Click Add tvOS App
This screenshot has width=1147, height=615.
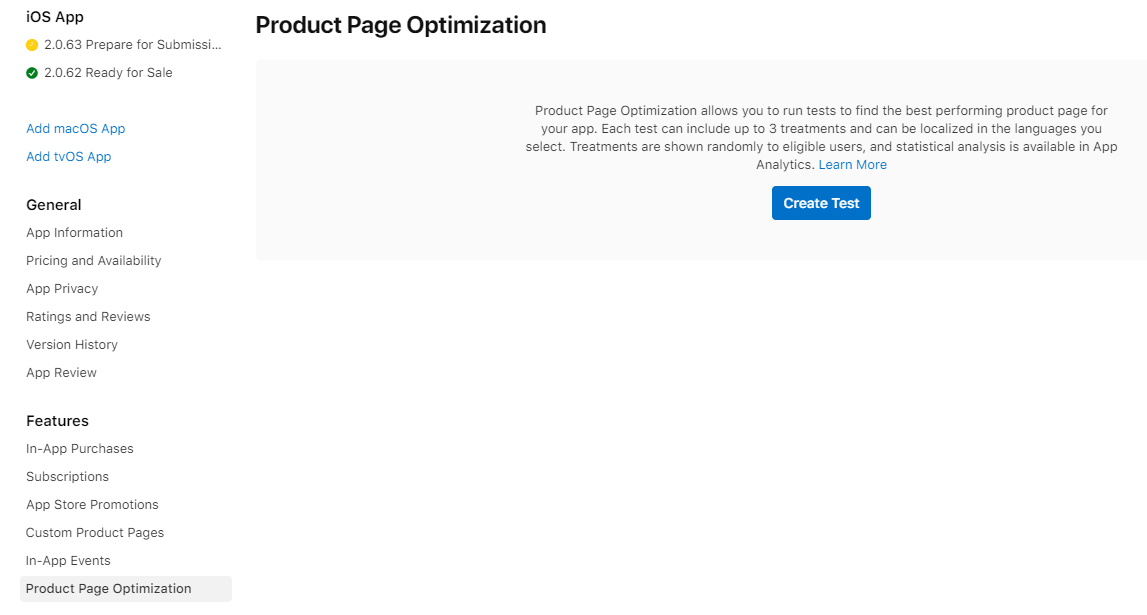[x=68, y=156]
